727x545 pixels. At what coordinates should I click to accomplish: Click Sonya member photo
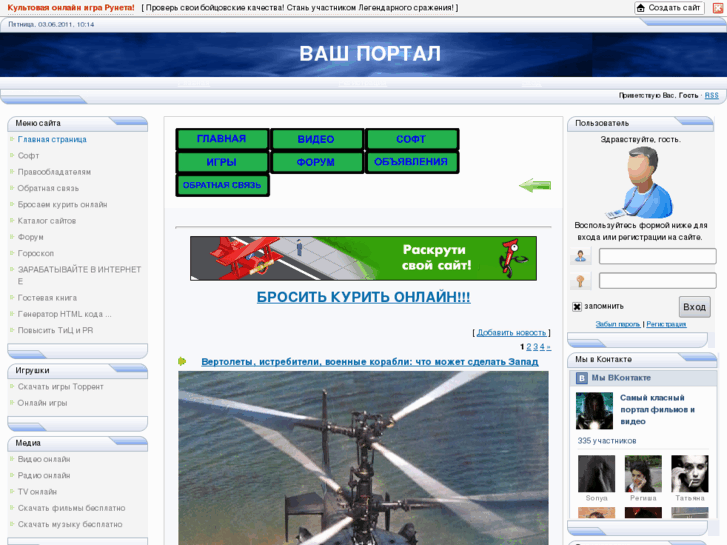(596, 474)
